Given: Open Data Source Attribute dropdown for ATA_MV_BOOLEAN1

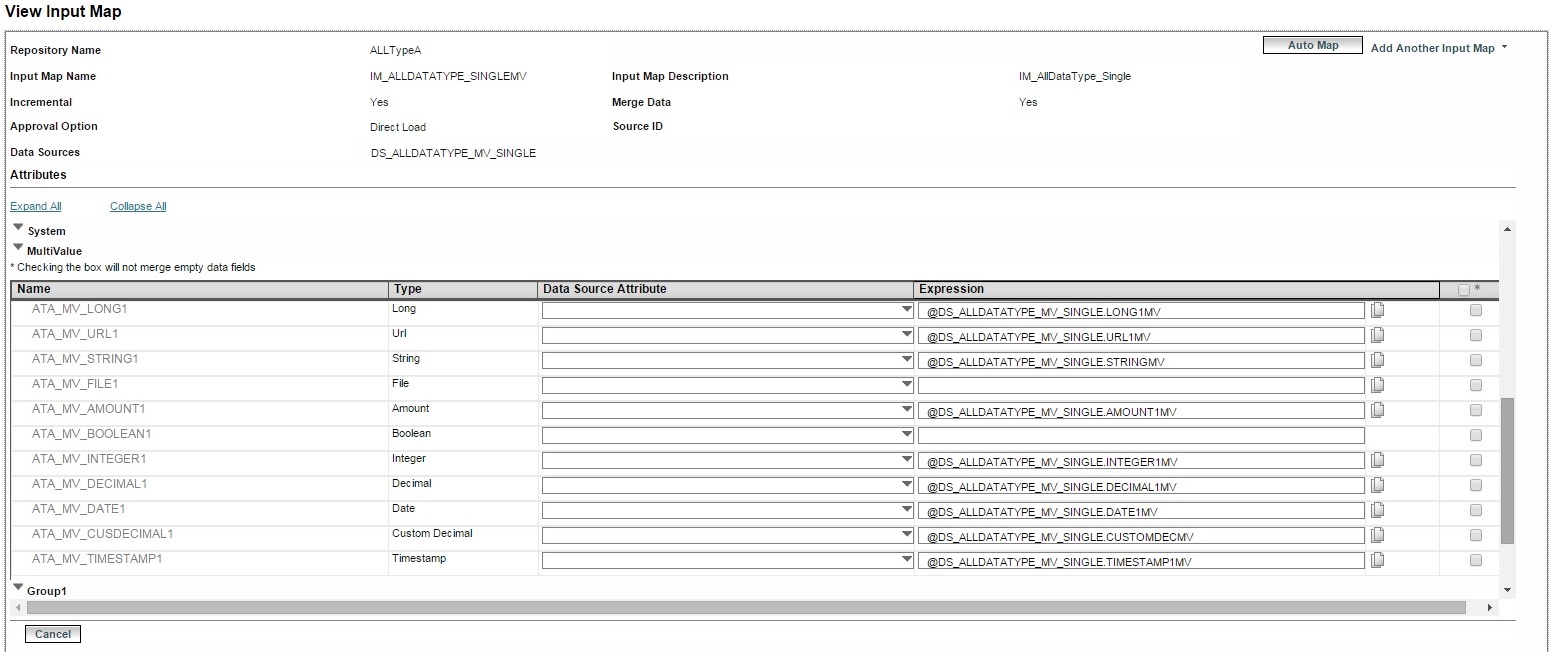Looking at the screenshot, I should click(728, 436).
